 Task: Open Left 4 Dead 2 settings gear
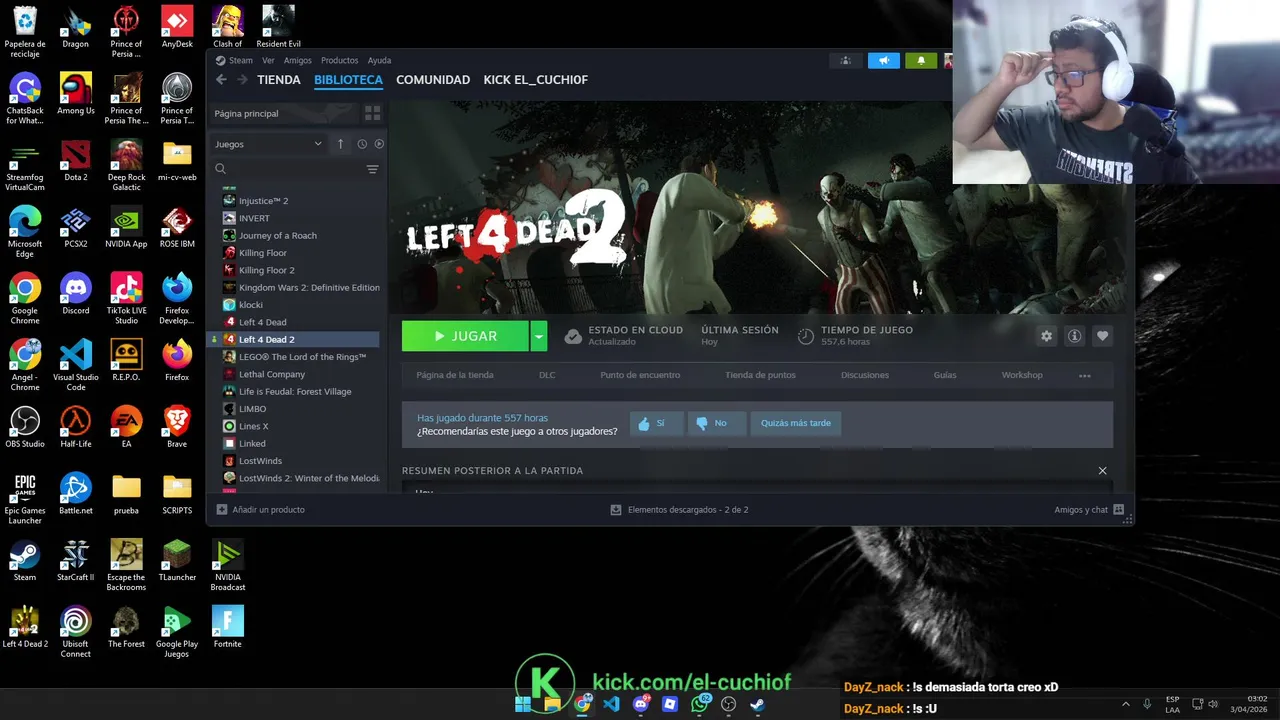point(1046,336)
